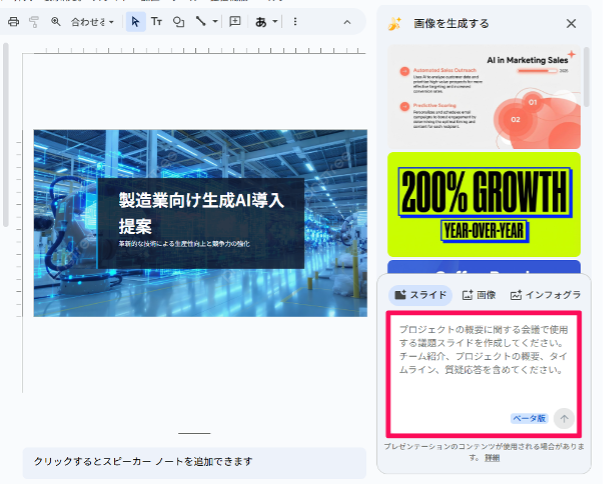Switch to the 画像 tab
The image size is (604, 484).
pyautogui.click(x=479, y=295)
